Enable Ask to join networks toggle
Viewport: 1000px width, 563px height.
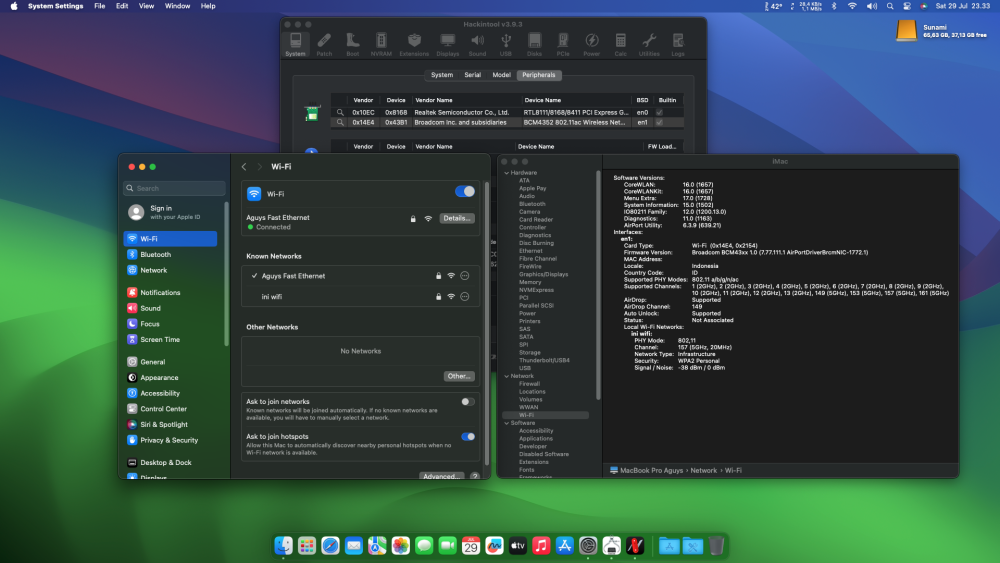(467, 402)
